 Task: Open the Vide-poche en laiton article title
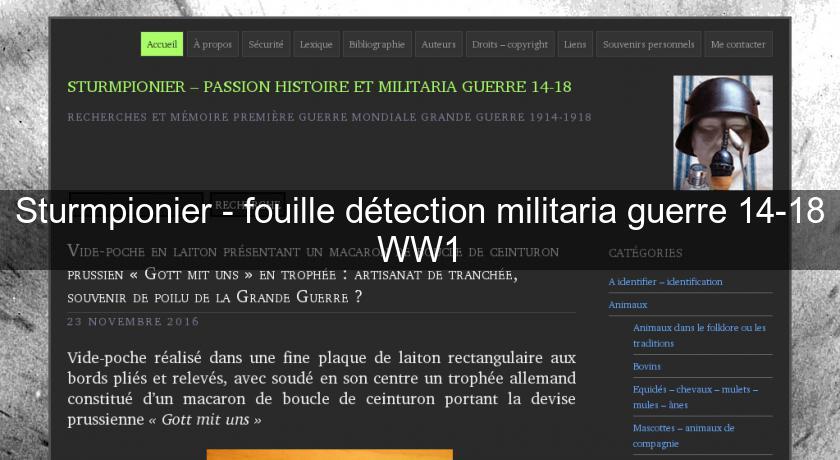pos(313,274)
